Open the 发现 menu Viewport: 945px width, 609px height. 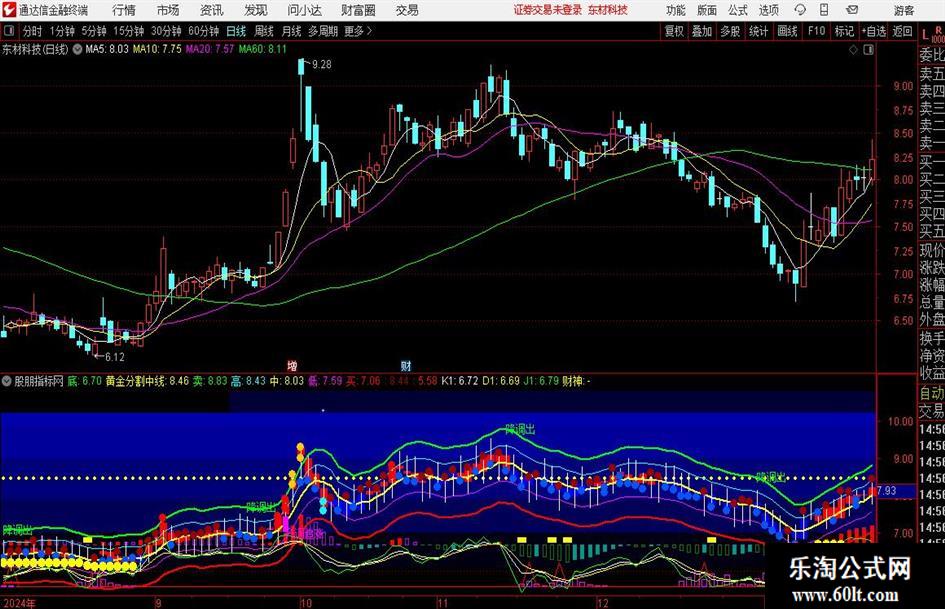coord(256,10)
